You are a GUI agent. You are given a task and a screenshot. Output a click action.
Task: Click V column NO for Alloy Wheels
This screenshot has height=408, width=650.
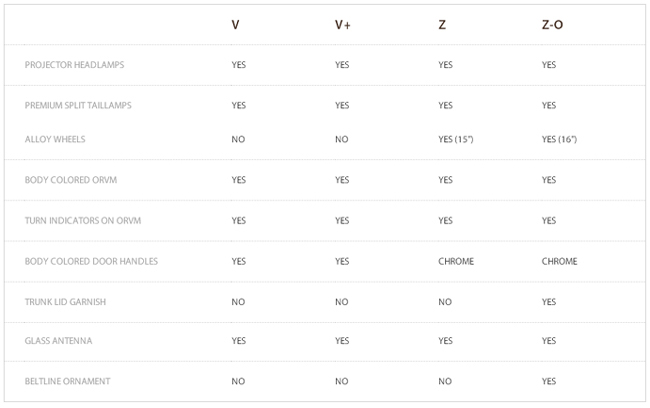(x=238, y=139)
